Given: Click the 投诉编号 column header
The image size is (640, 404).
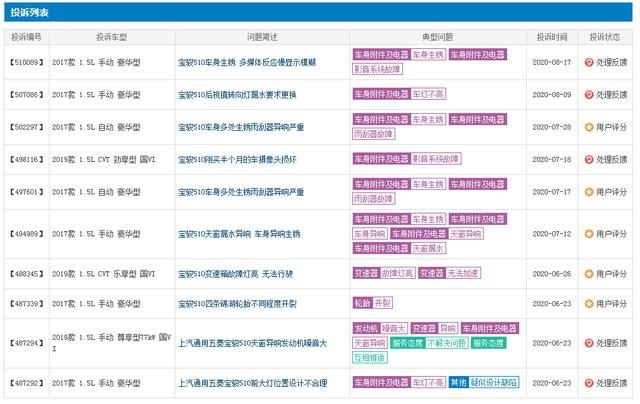Looking at the screenshot, I should click(x=27, y=37).
